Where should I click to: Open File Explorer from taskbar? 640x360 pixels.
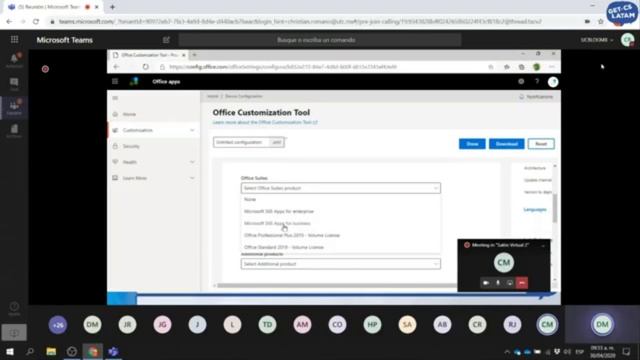tap(51, 351)
